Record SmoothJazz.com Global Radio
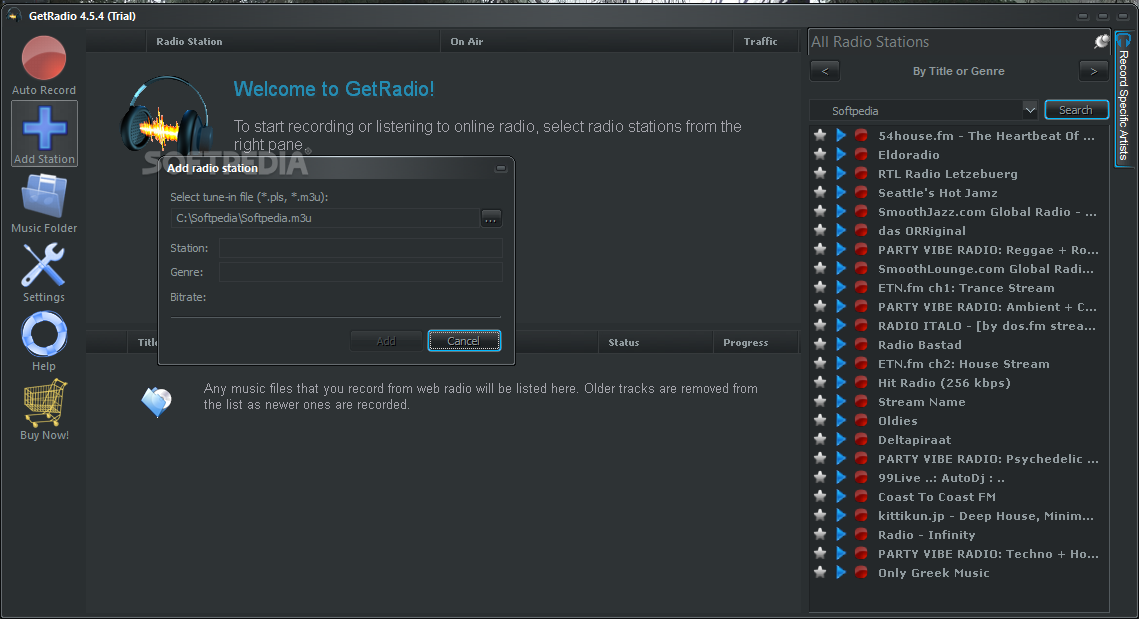 click(x=861, y=211)
